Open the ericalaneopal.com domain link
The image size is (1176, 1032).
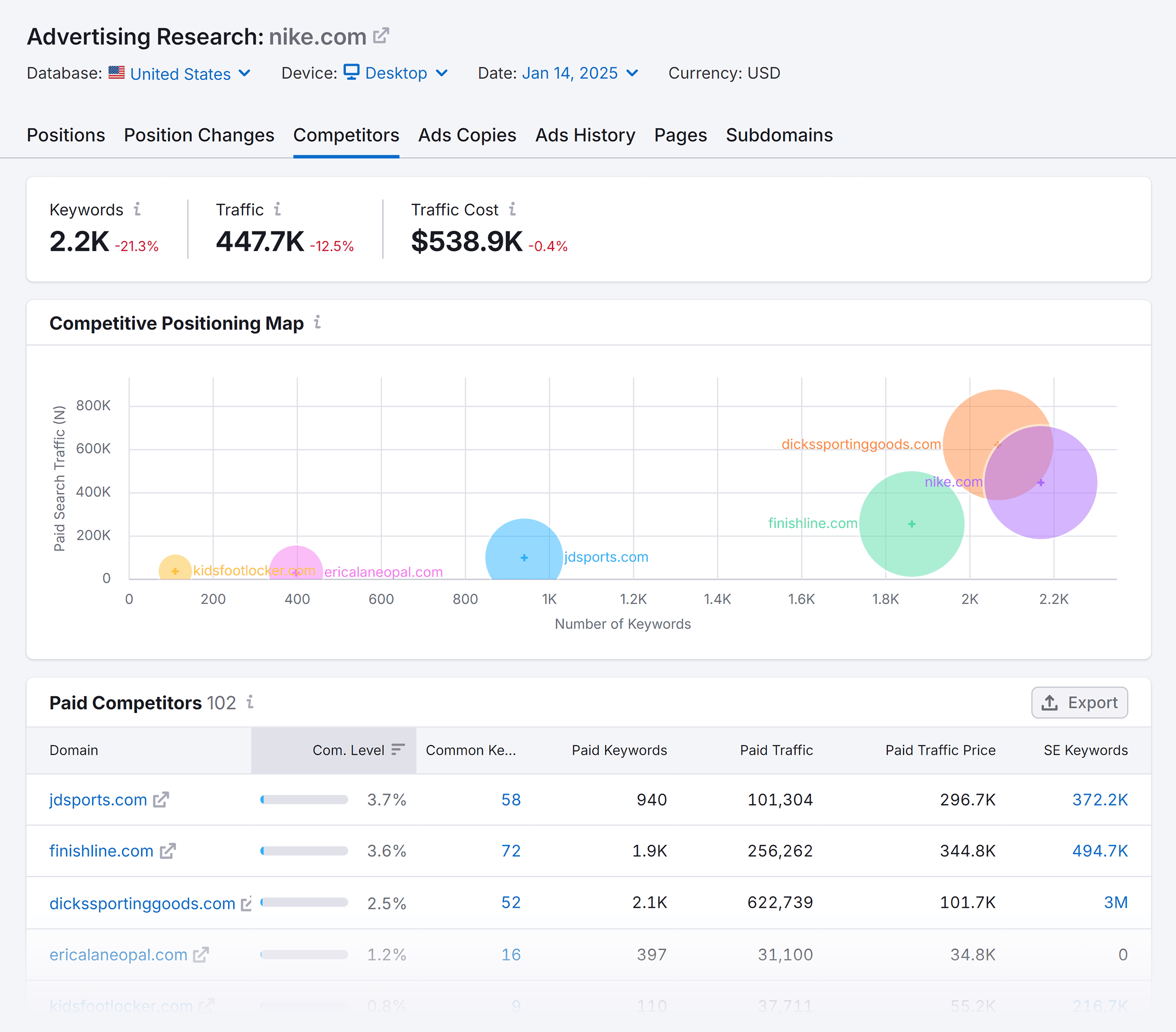pyautogui.click(x=119, y=955)
